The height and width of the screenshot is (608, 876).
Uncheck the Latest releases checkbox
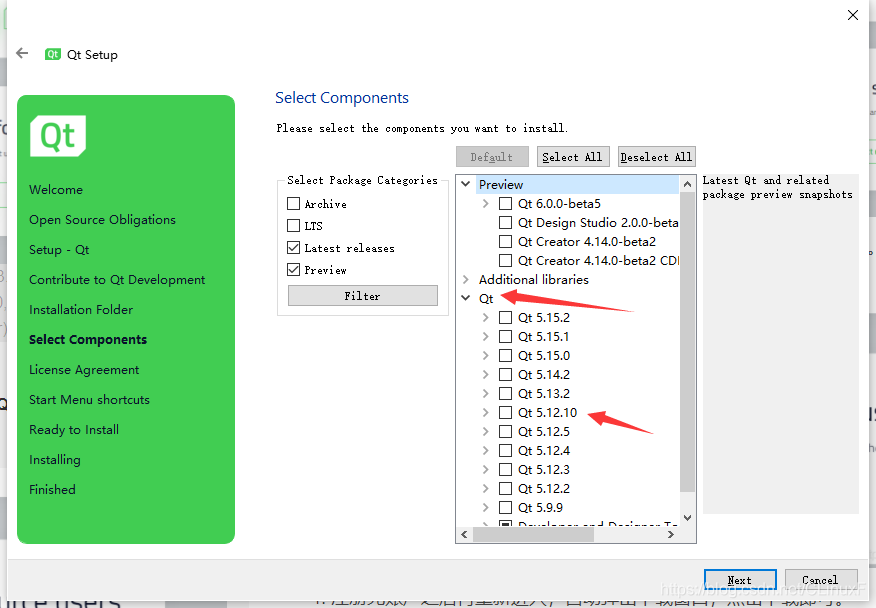(x=293, y=248)
